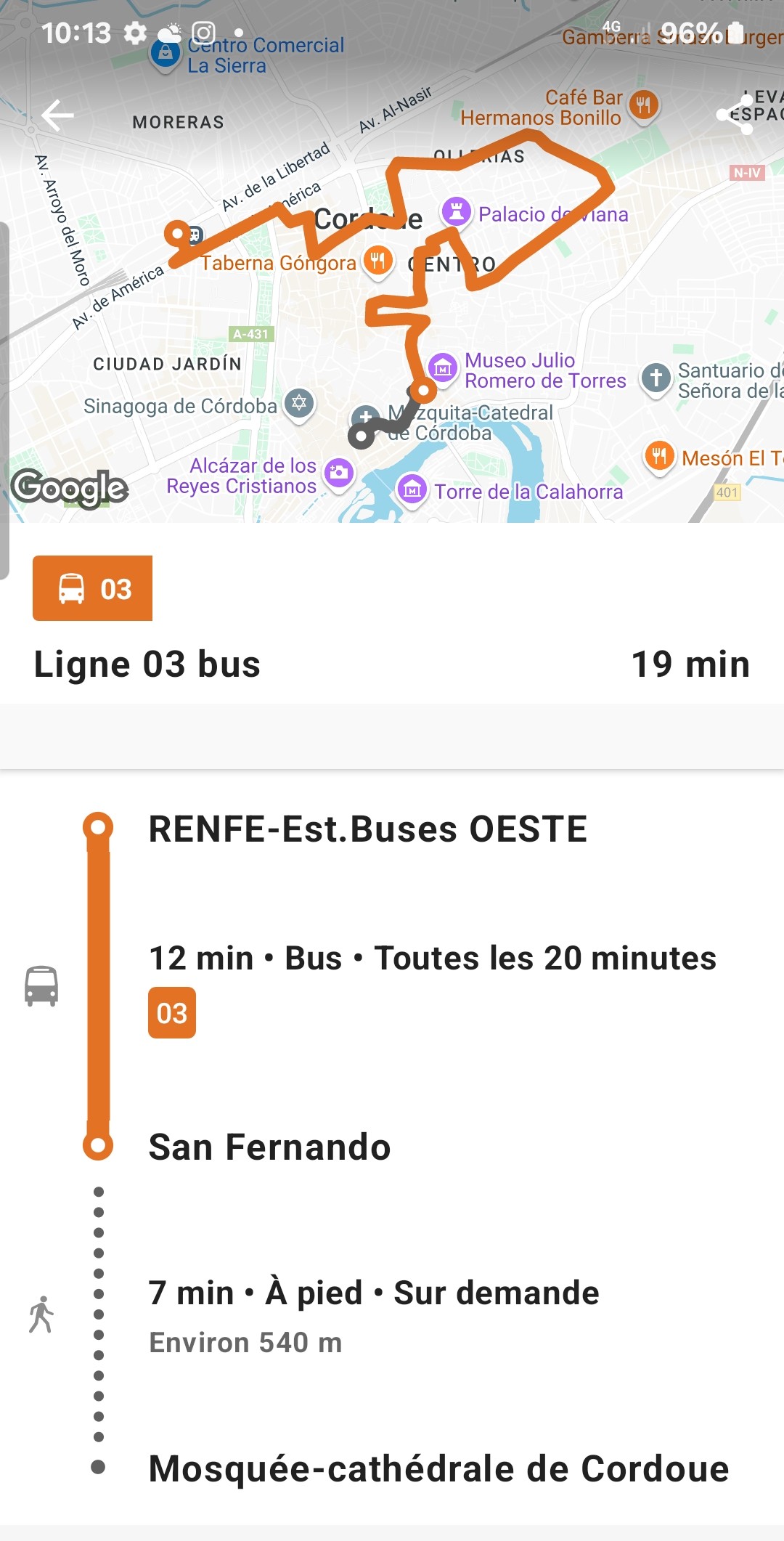
Task: Tap the share icon
Action: point(735,115)
